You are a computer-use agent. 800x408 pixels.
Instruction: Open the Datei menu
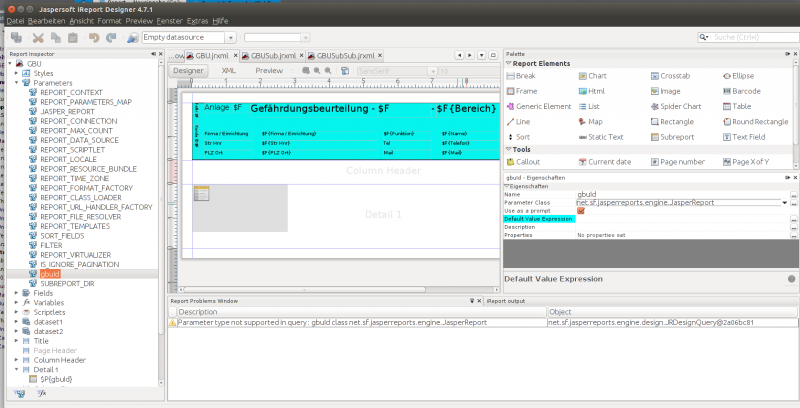(x=16, y=21)
